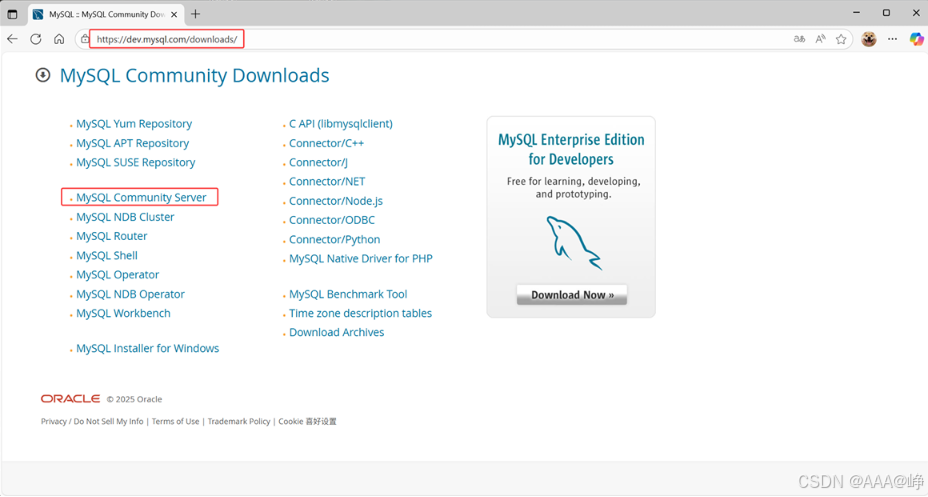Screen dimensions: 928x497
Task: Open MySQL Yum Repository link
Action: coord(134,124)
